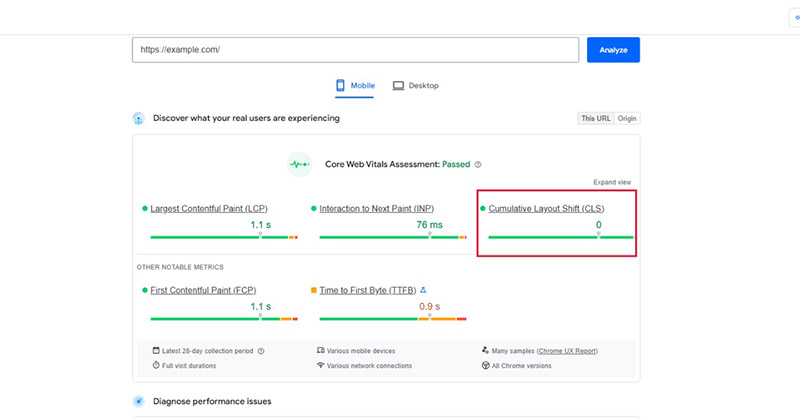Click the orange square indicator beside TTFB
The height and width of the screenshot is (419, 800).
point(314,290)
